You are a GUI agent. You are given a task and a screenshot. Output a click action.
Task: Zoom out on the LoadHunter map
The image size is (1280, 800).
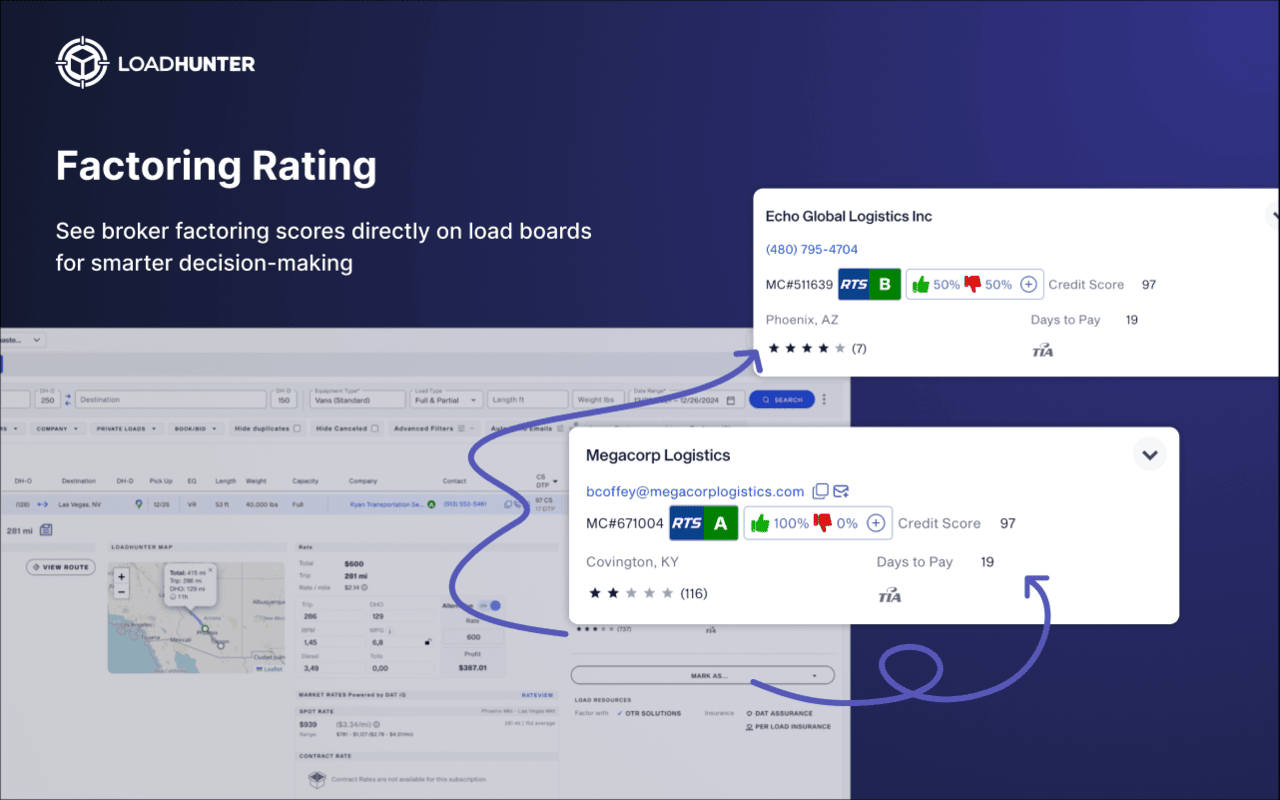pos(121,591)
